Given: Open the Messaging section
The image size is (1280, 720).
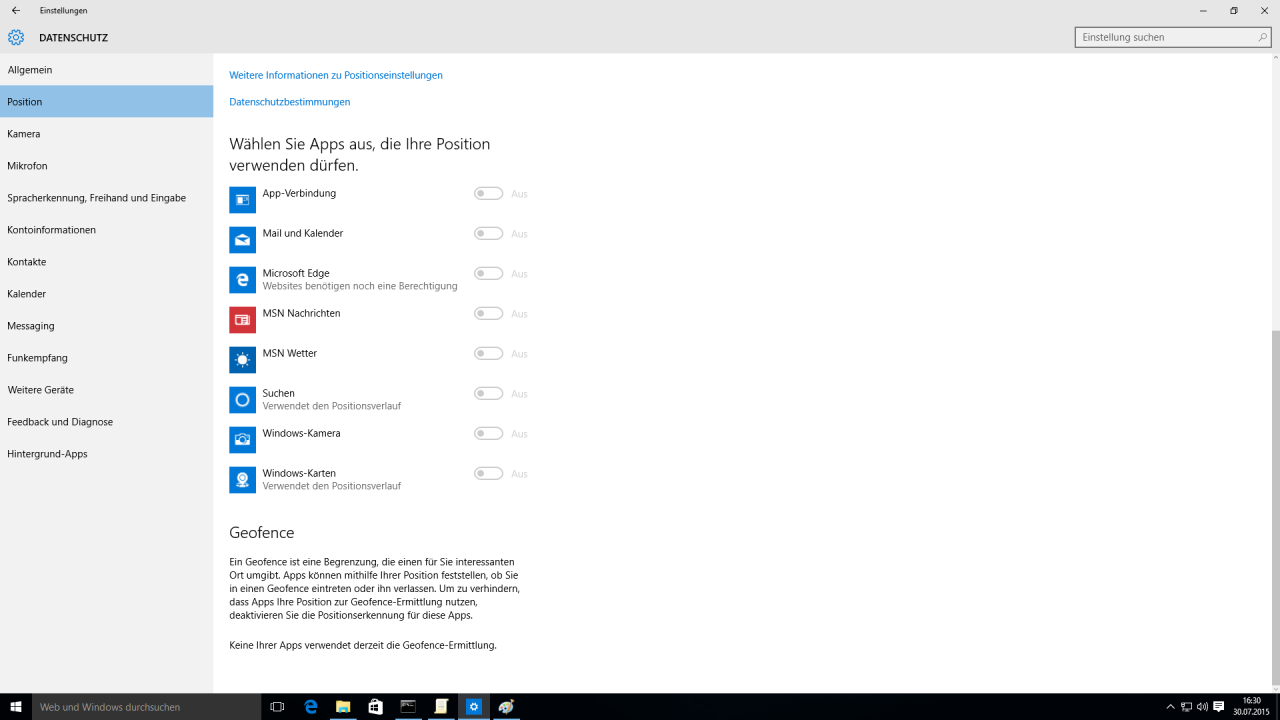Looking at the screenshot, I should (x=106, y=326).
